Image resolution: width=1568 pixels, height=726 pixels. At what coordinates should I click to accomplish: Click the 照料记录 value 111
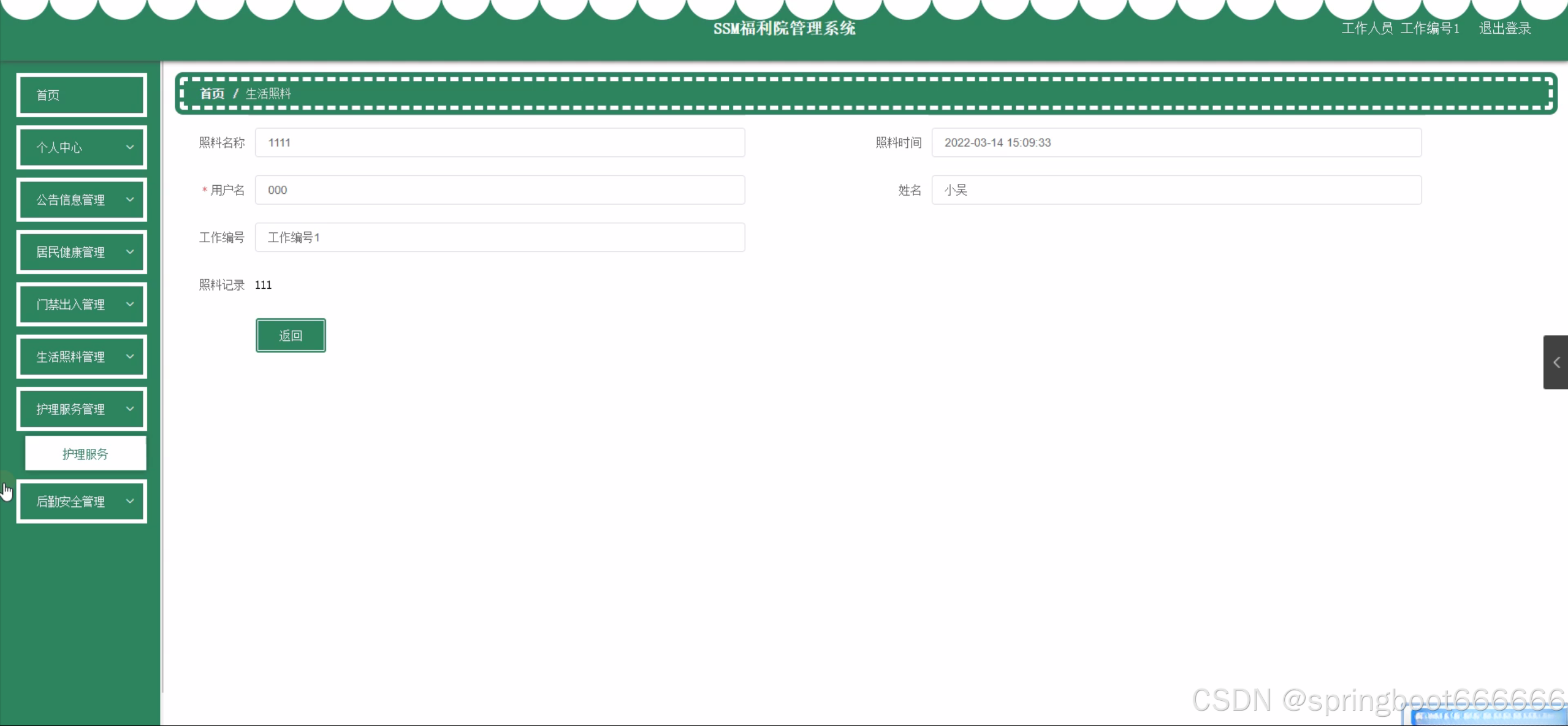(263, 285)
